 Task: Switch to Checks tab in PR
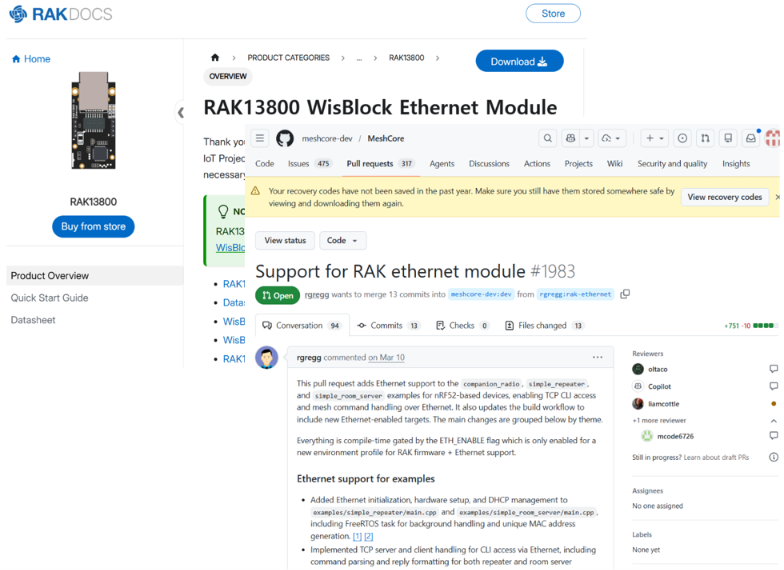pyautogui.click(x=462, y=326)
